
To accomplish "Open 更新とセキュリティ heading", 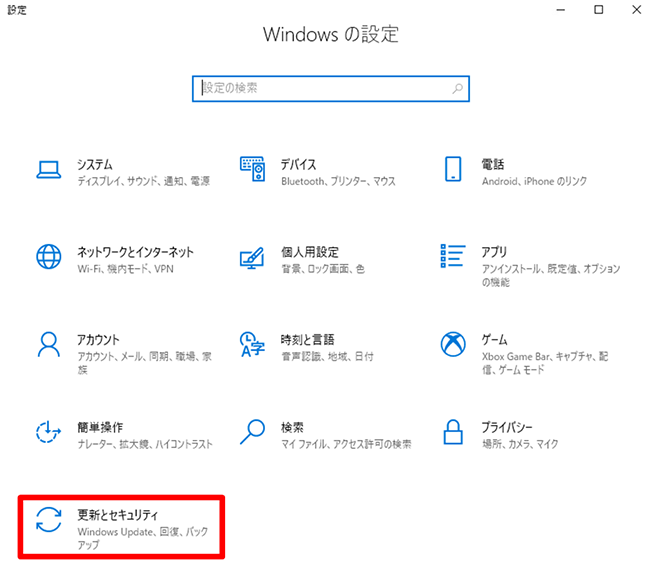I will (x=118, y=515).
